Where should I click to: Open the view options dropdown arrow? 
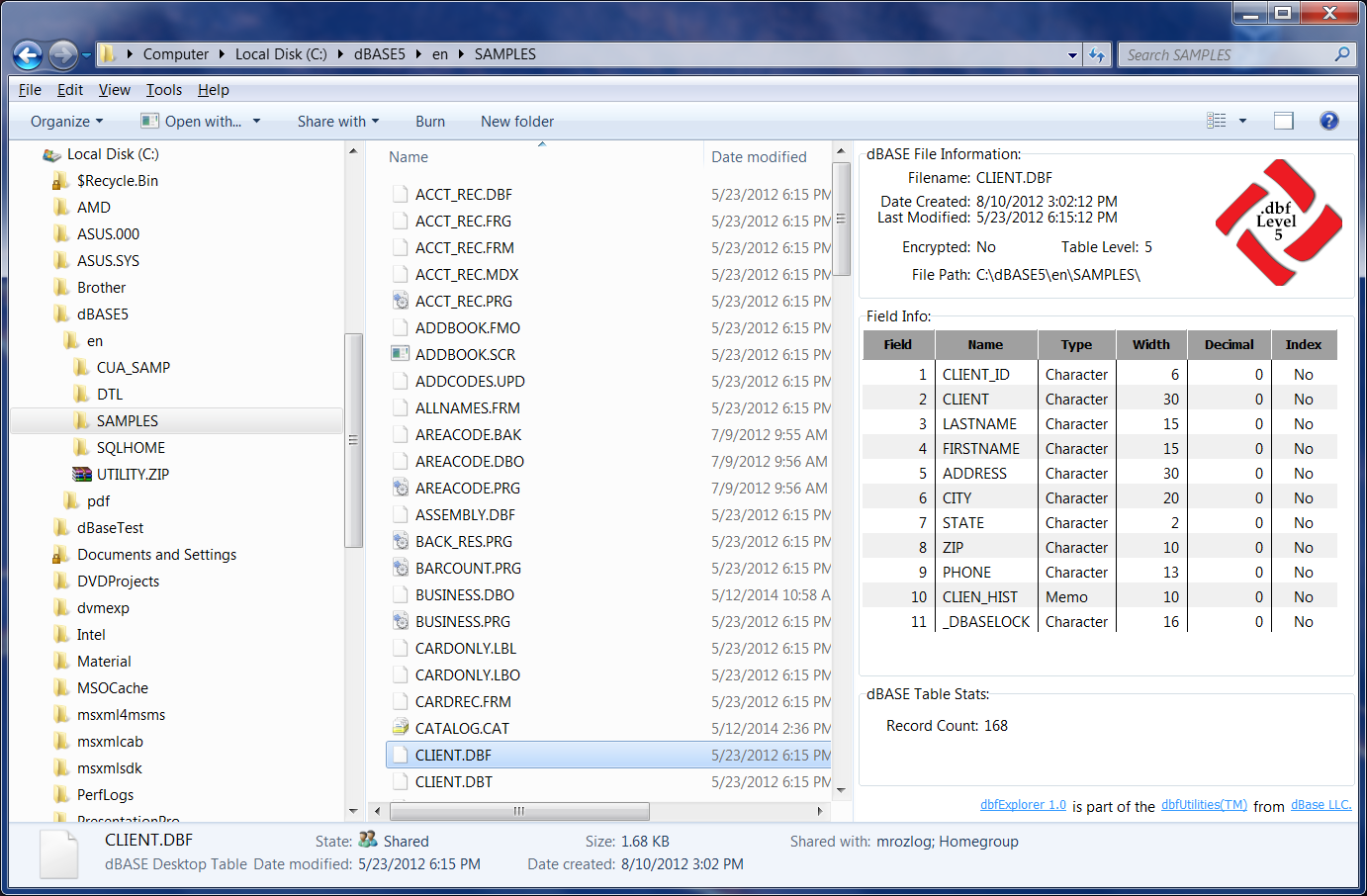pos(1242,121)
